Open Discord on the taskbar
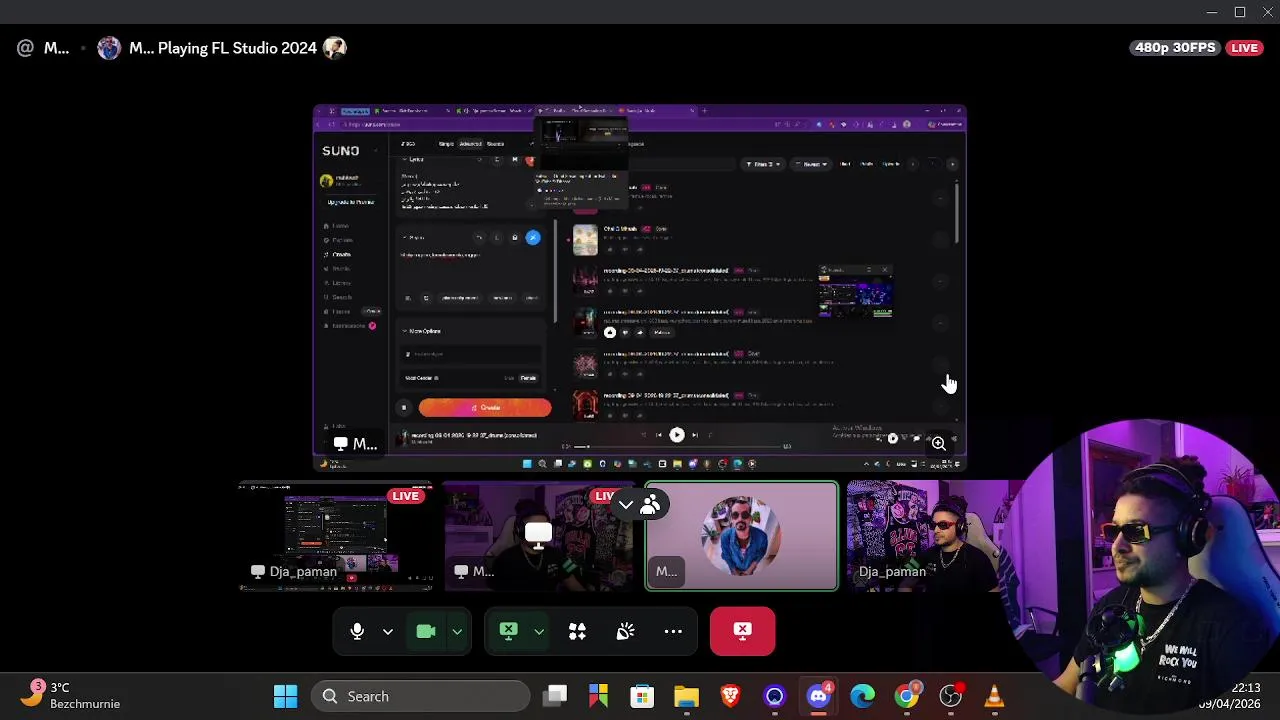The height and width of the screenshot is (720, 1280). [x=819, y=696]
